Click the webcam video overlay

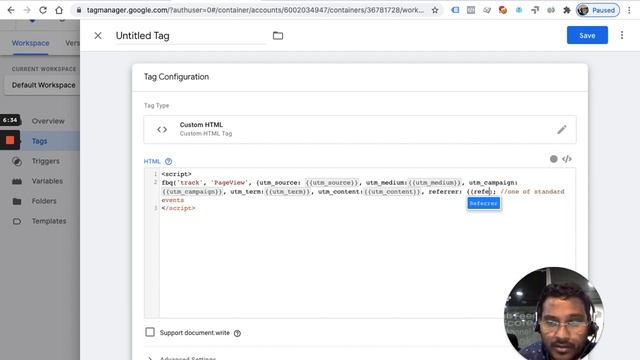click(554, 313)
